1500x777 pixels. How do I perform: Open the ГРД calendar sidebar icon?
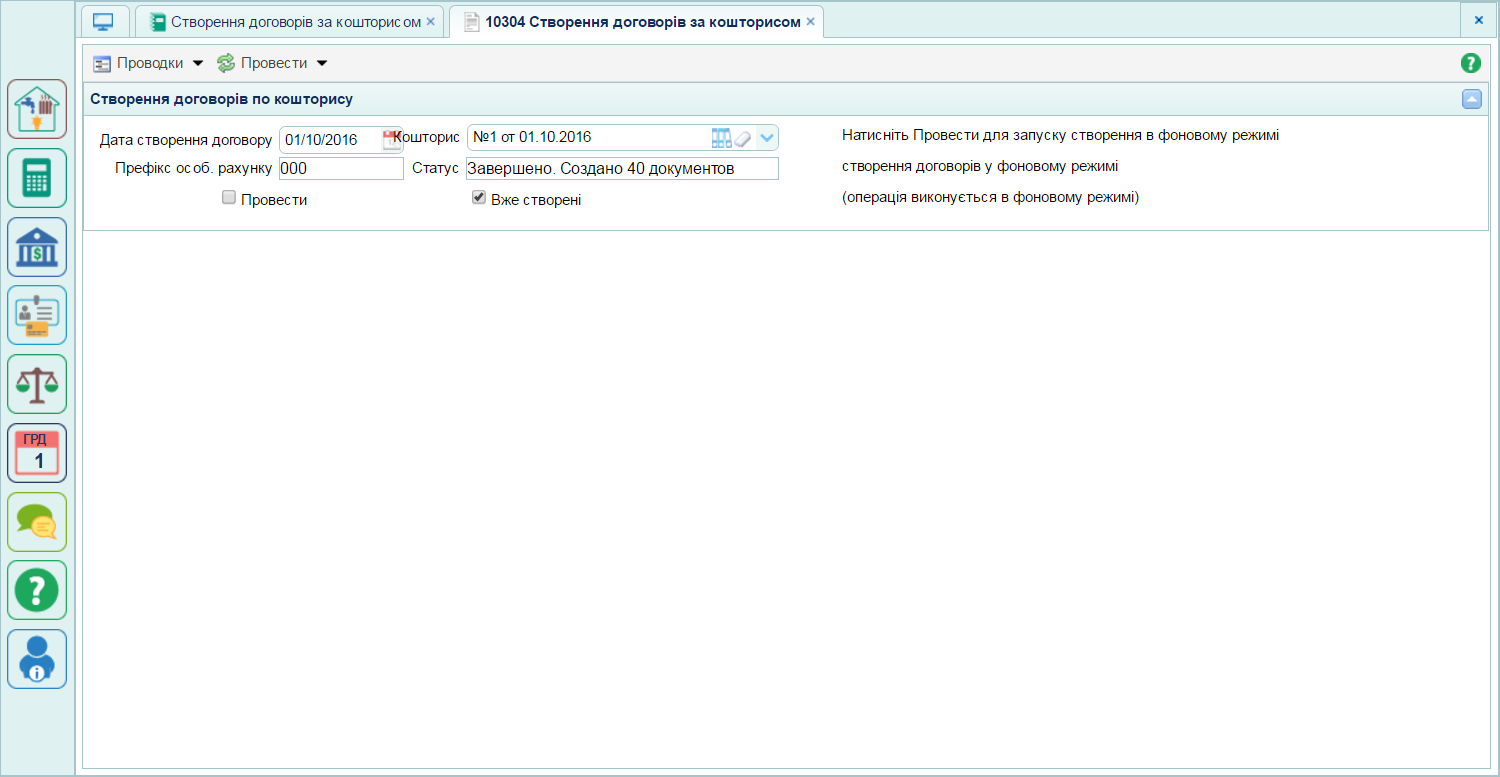coord(37,453)
